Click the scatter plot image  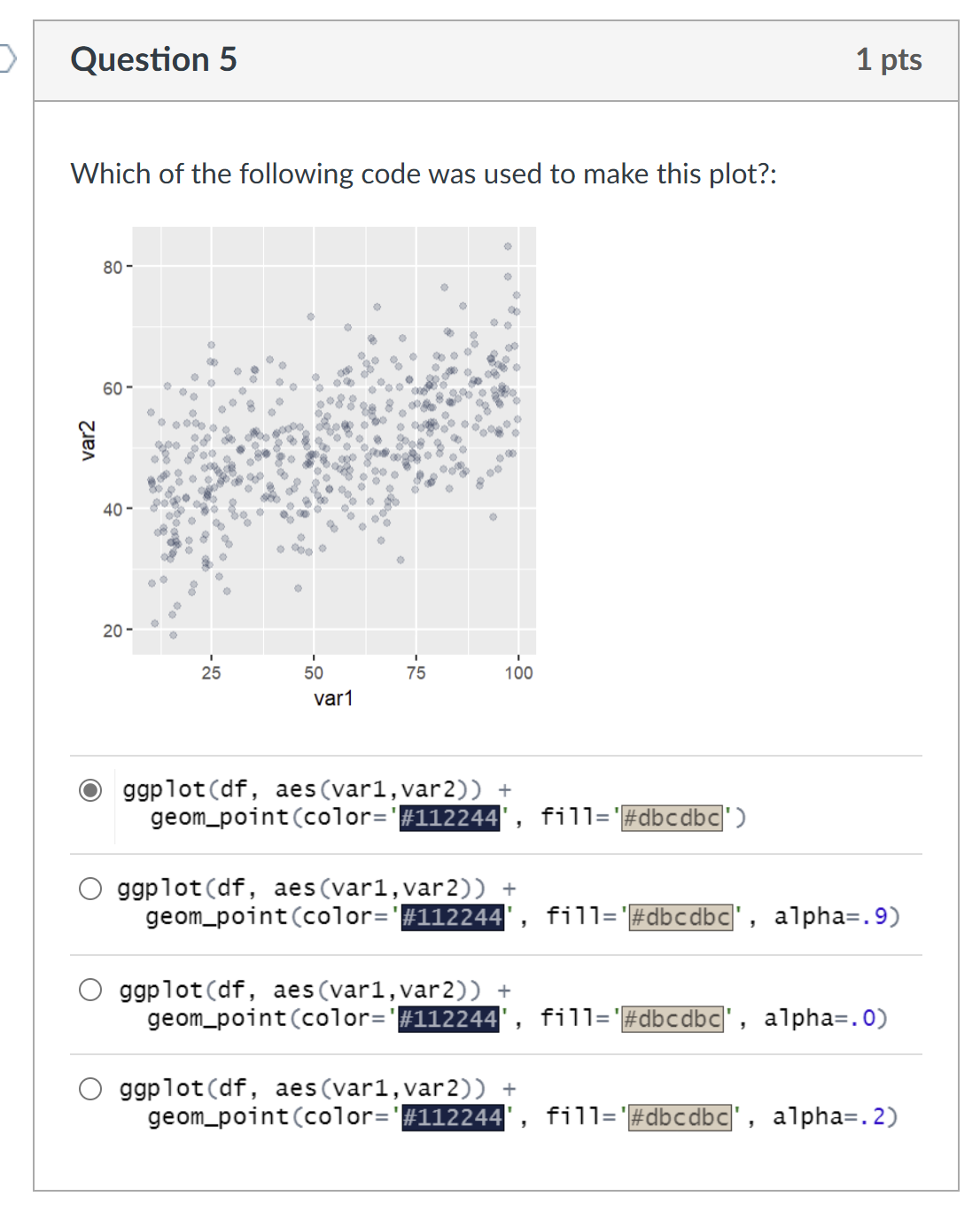[x=334, y=443]
